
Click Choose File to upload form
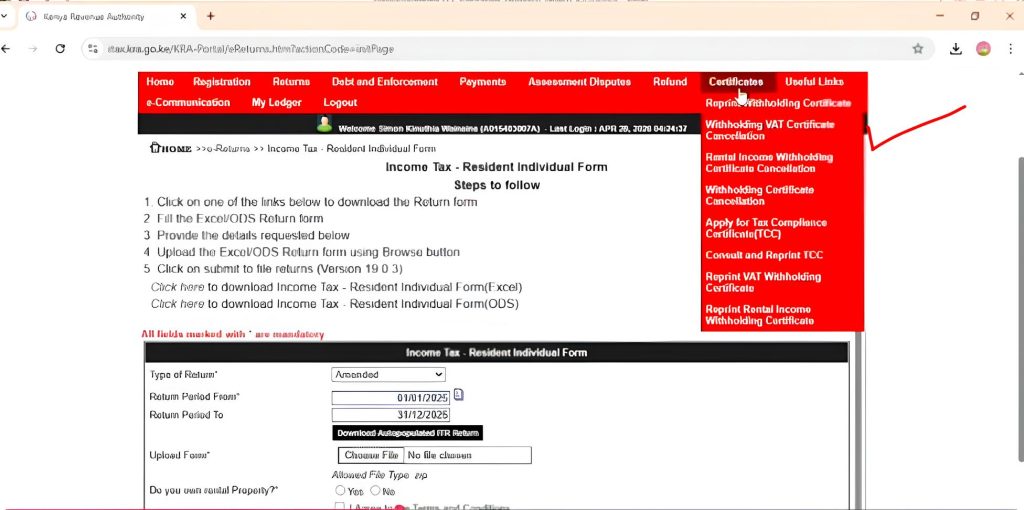click(371, 455)
